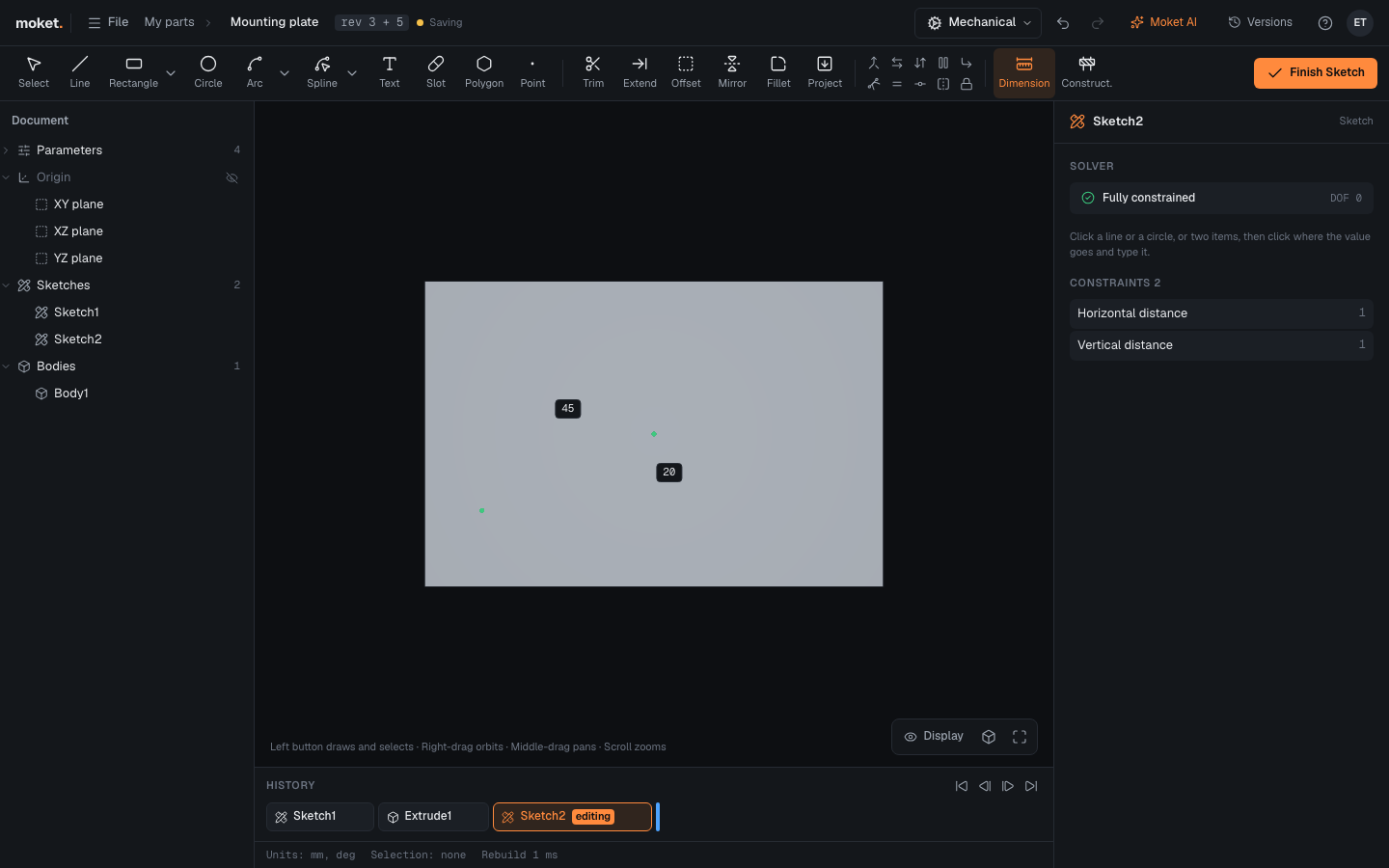This screenshot has width=1389, height=868.
Task: Click the Extend tool
Action: point(640,72)
